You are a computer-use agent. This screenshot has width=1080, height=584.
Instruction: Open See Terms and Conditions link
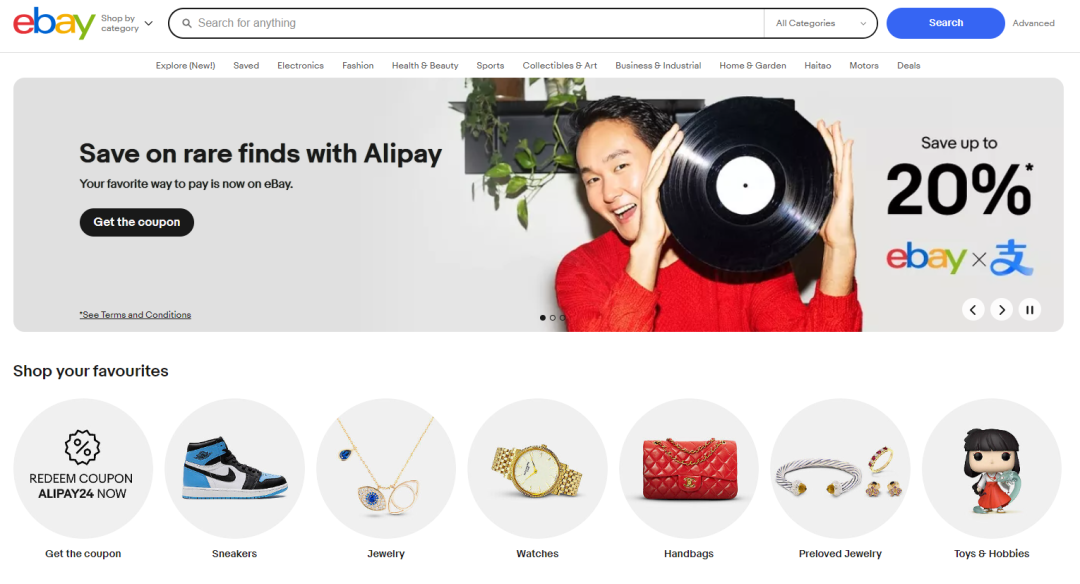click(x=135, y=315)
